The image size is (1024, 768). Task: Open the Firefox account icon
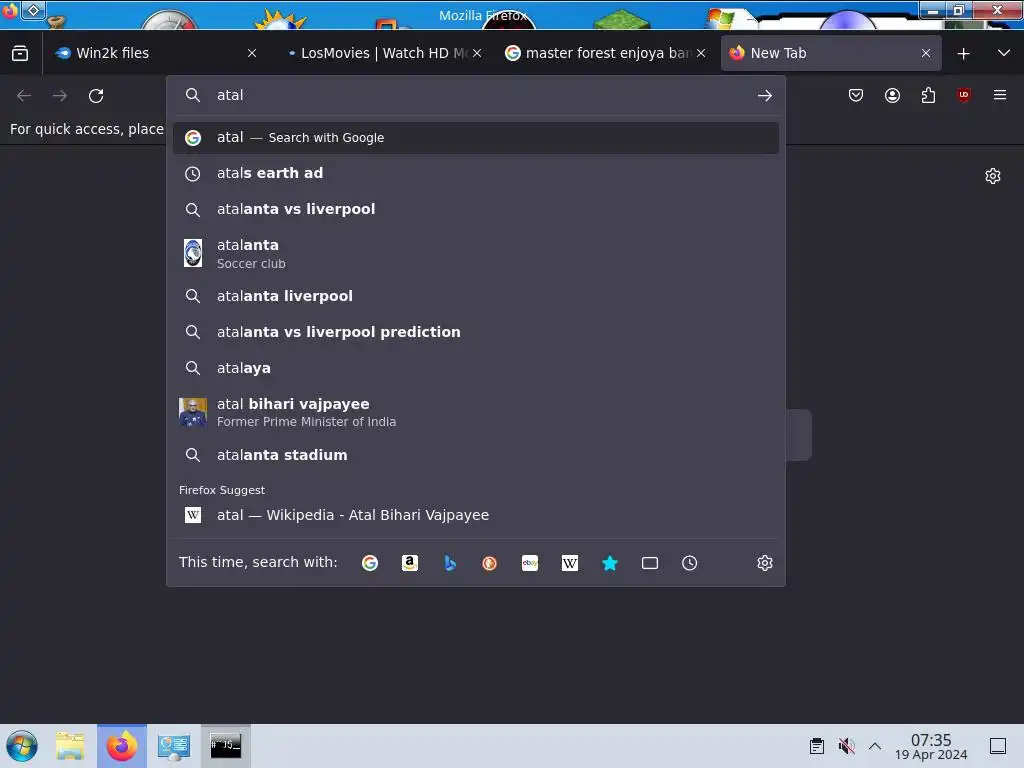pos(892,95)
